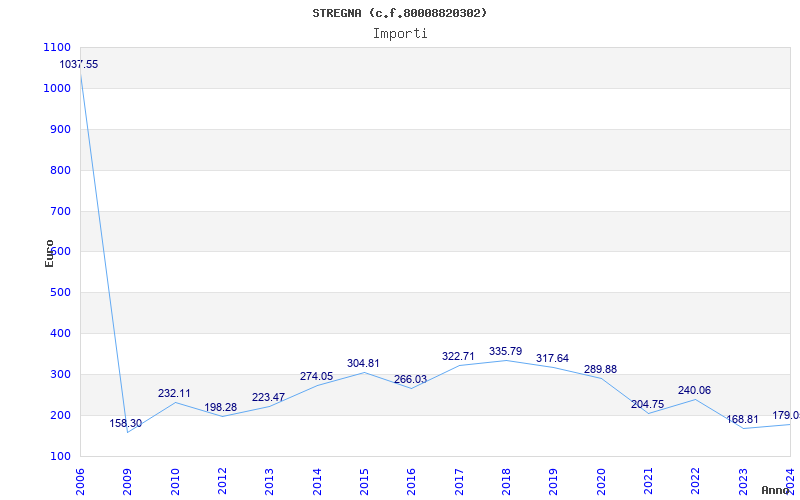Click the 317.64 data value label
Image resolution: width=800 pixels, height=500 pixels.
click(x=552, y=358)
